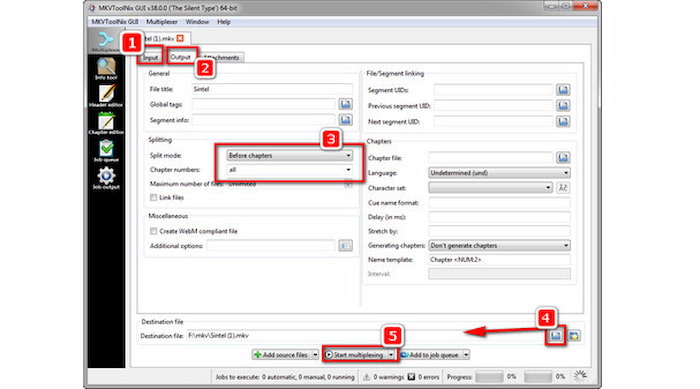Click the Global tags field
Image resolution: width=700 pixels, height=389 pixels.
[x=263, y=104]
